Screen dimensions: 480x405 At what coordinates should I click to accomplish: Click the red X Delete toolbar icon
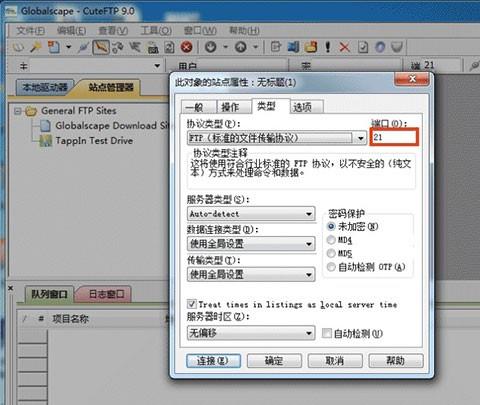(345, 47)
